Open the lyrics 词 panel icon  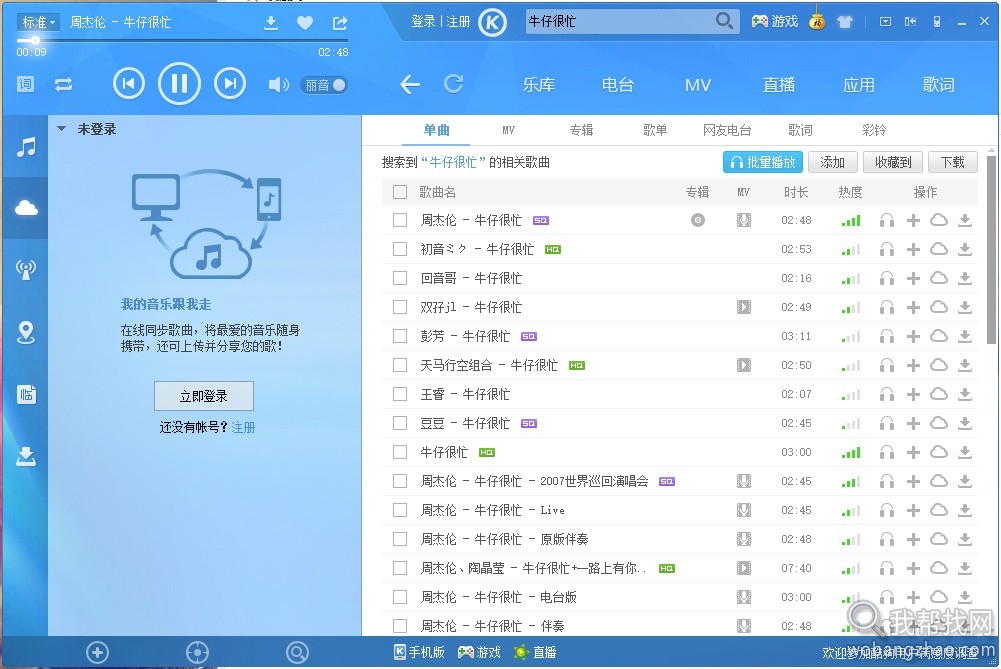pos(26,84)
